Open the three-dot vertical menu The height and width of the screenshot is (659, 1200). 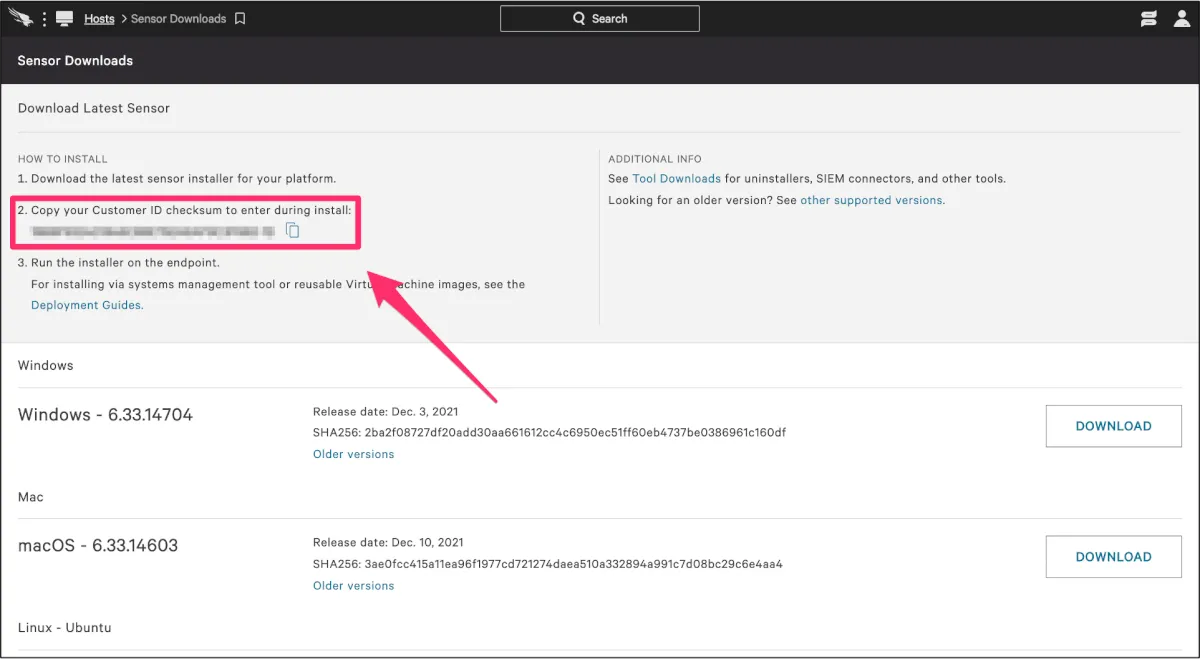click(45, 19)
